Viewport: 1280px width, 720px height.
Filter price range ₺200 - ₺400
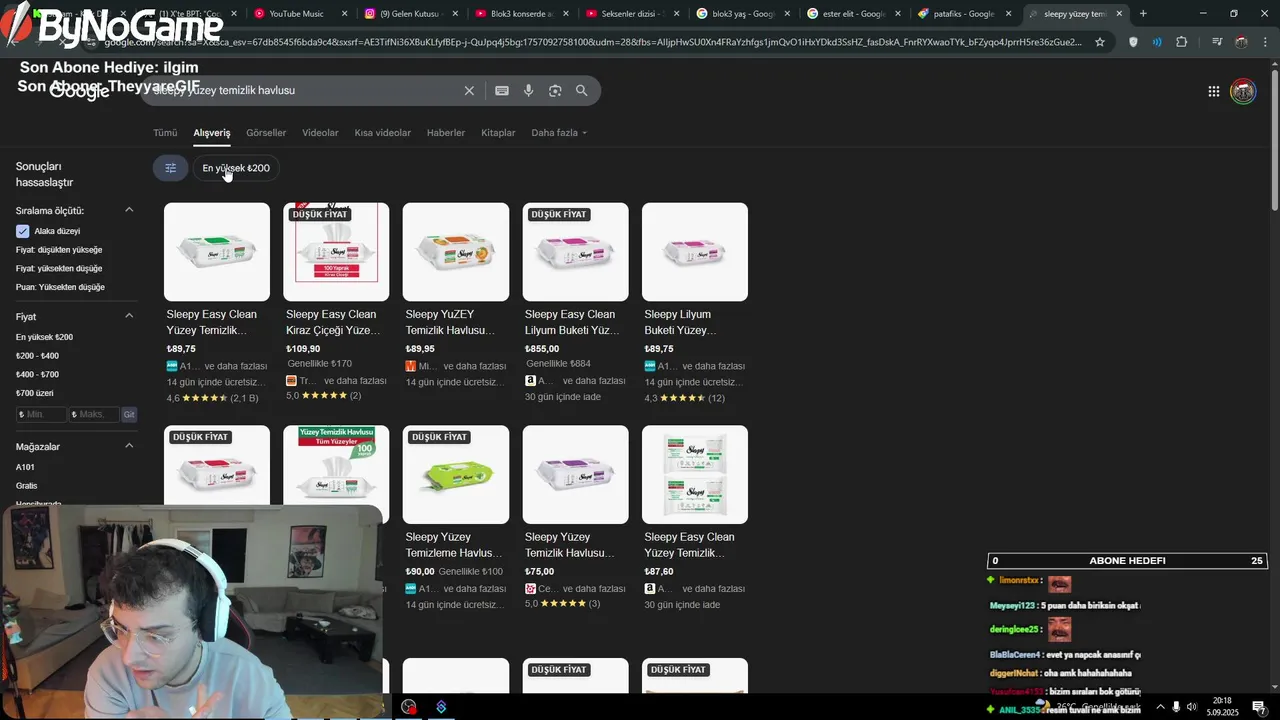[x=37, y=356]
